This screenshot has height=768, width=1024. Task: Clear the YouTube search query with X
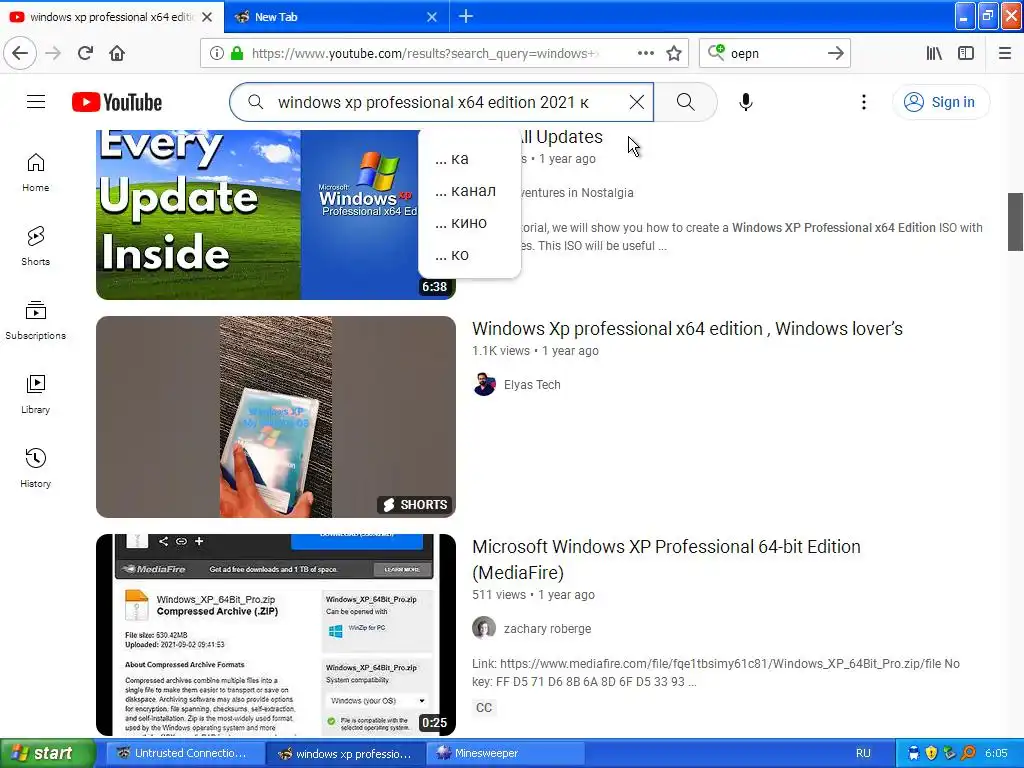[637, 102]
